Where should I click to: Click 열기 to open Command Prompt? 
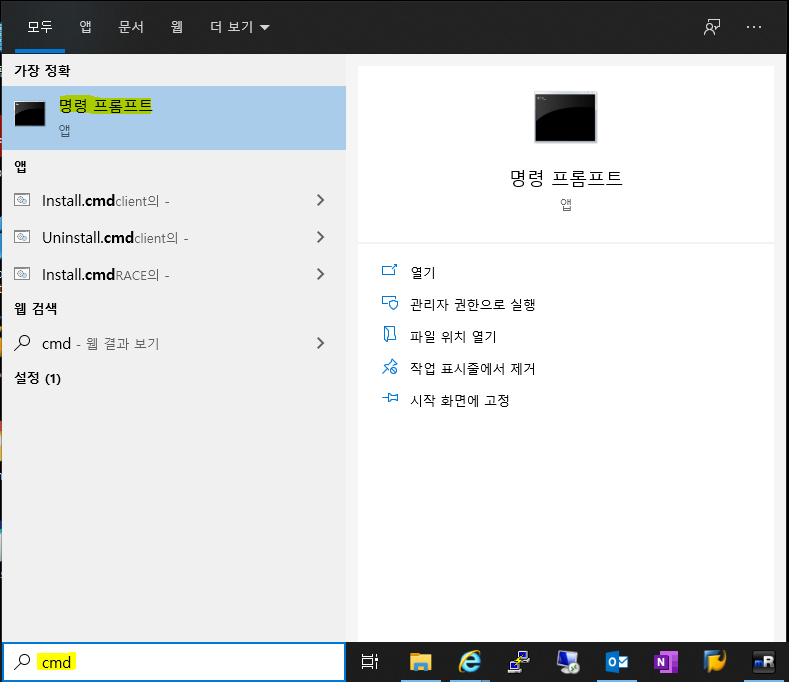[423, 272]
